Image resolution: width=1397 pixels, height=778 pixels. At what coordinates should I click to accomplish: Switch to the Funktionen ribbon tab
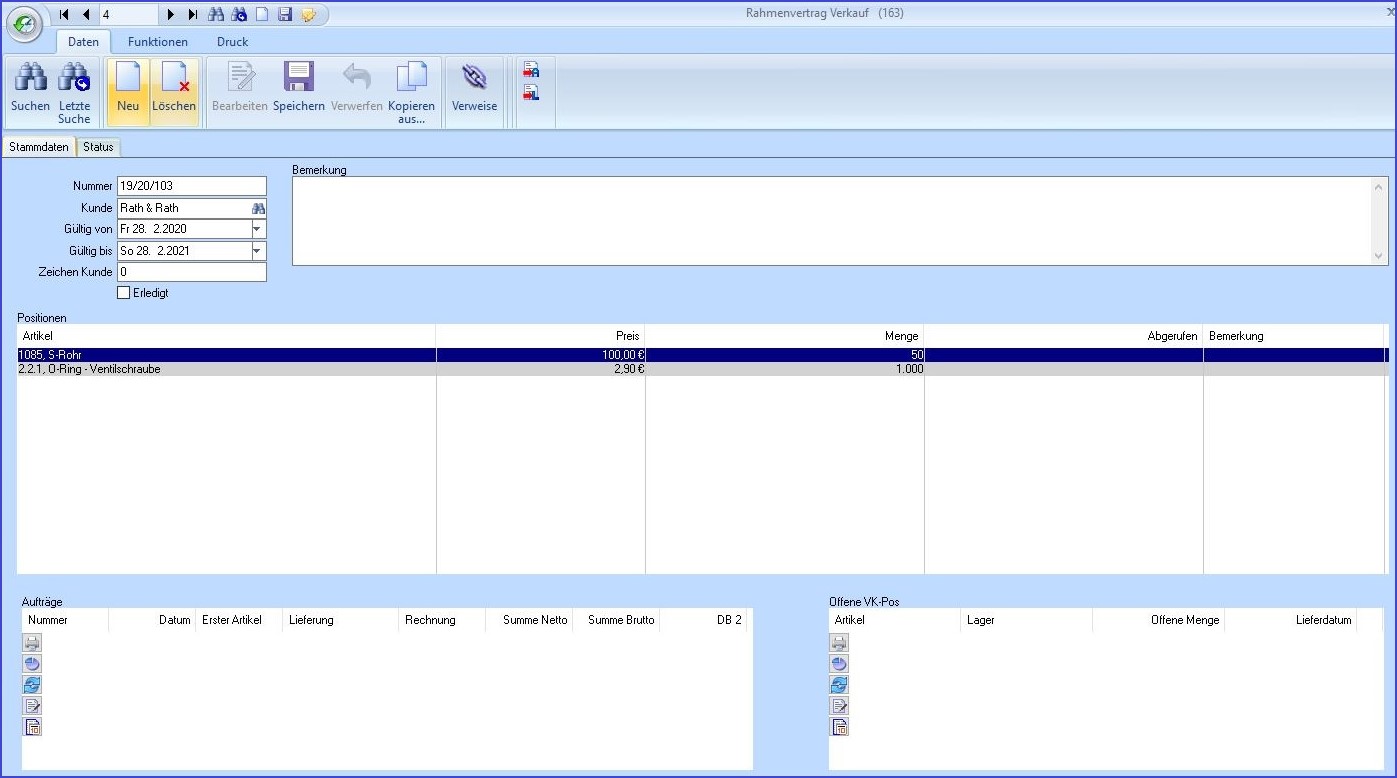tap(157, 42)
